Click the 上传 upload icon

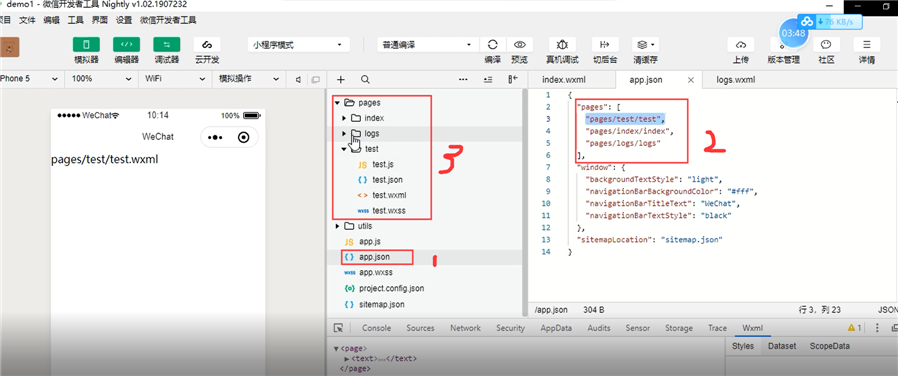point(740,45)
